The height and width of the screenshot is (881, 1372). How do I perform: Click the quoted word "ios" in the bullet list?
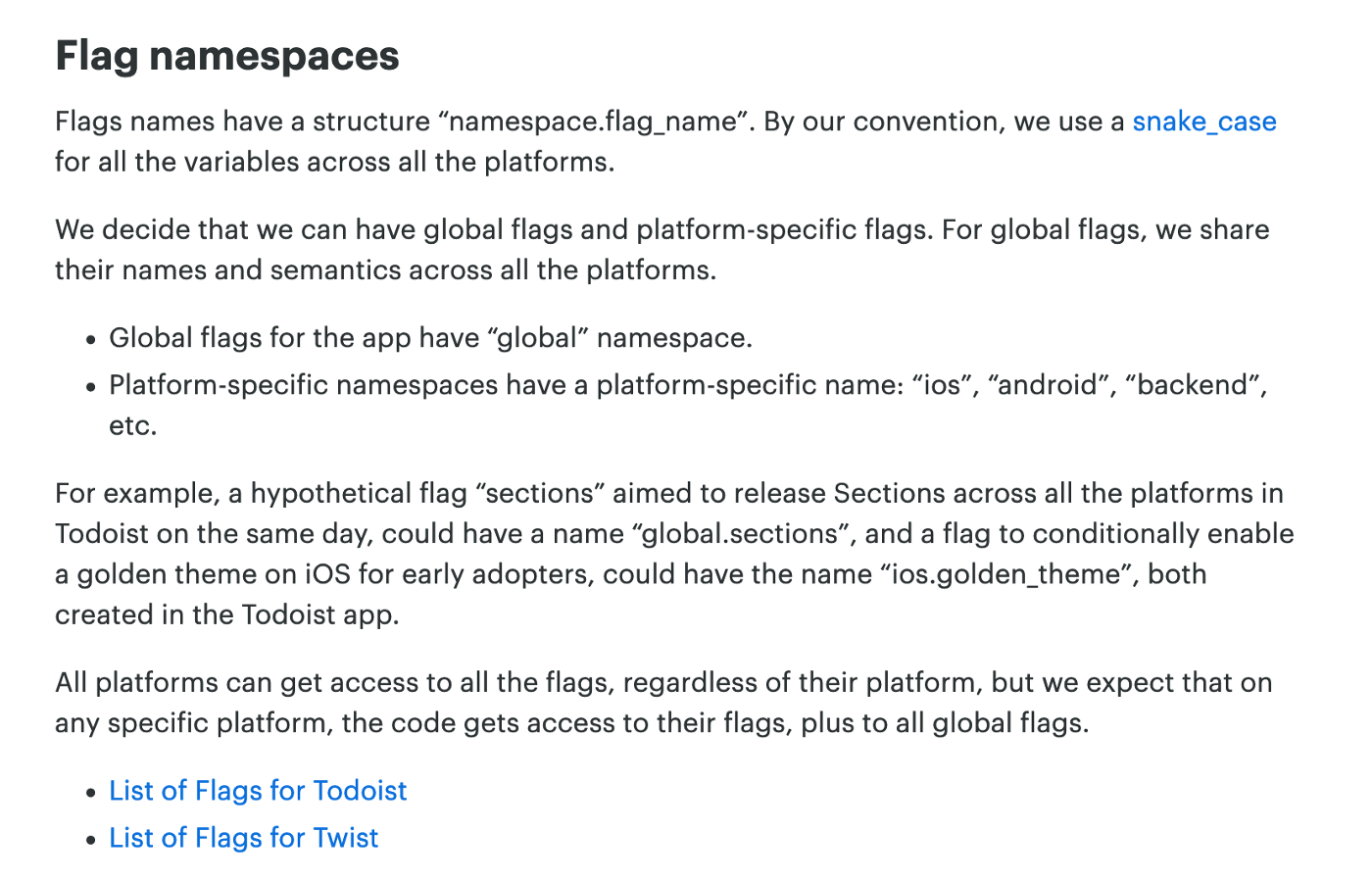pyautogui.click(x=945, y=385)
